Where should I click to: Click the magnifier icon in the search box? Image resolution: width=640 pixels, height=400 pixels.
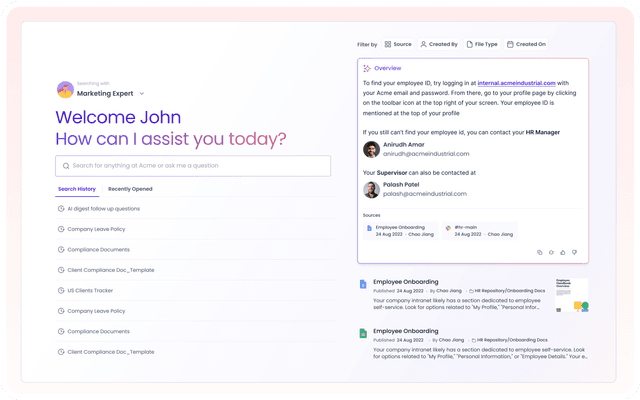pos(66,166)
